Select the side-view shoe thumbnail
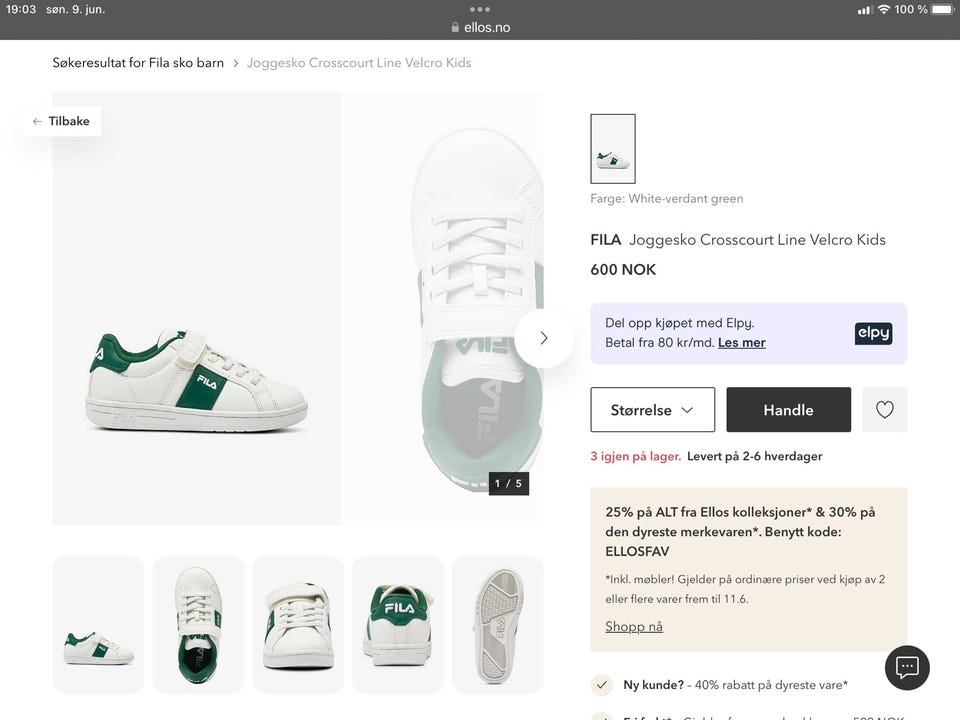960x720 pixels. (x=98, y=625)
